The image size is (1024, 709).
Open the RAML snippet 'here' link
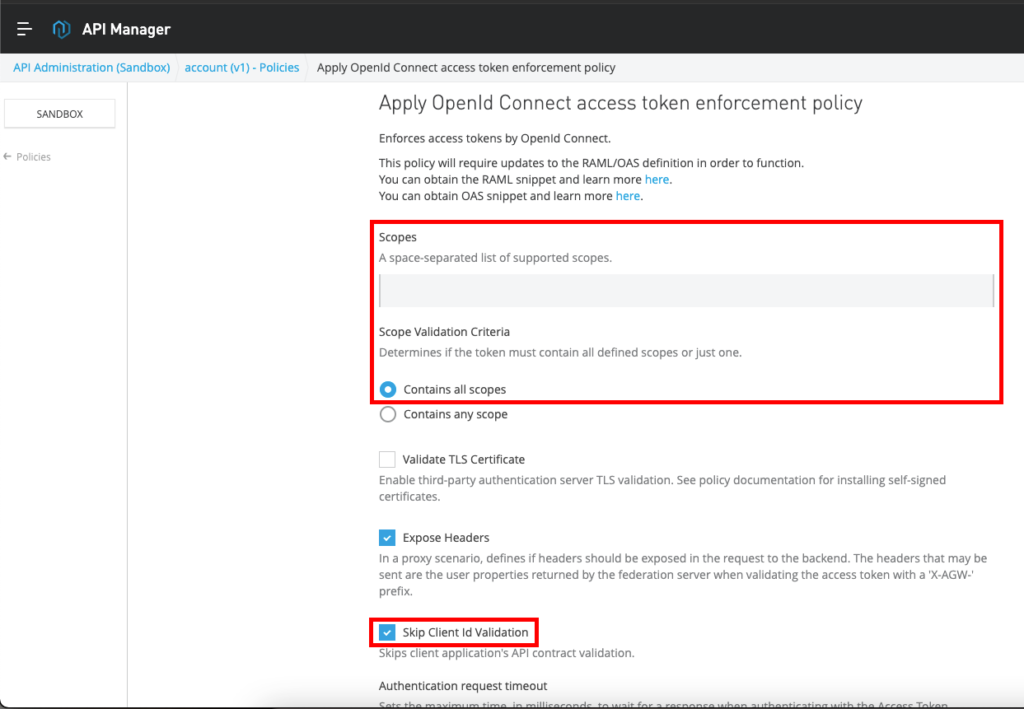point(657,179)
